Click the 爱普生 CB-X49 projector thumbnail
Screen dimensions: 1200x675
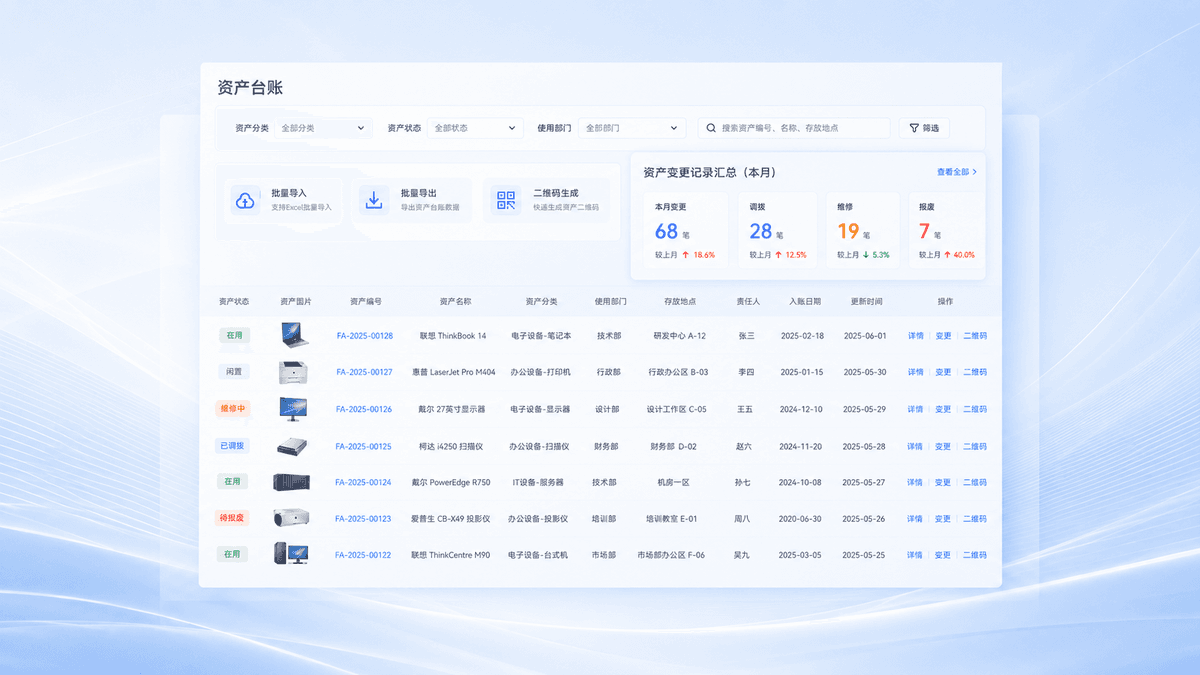pos(292,518)
